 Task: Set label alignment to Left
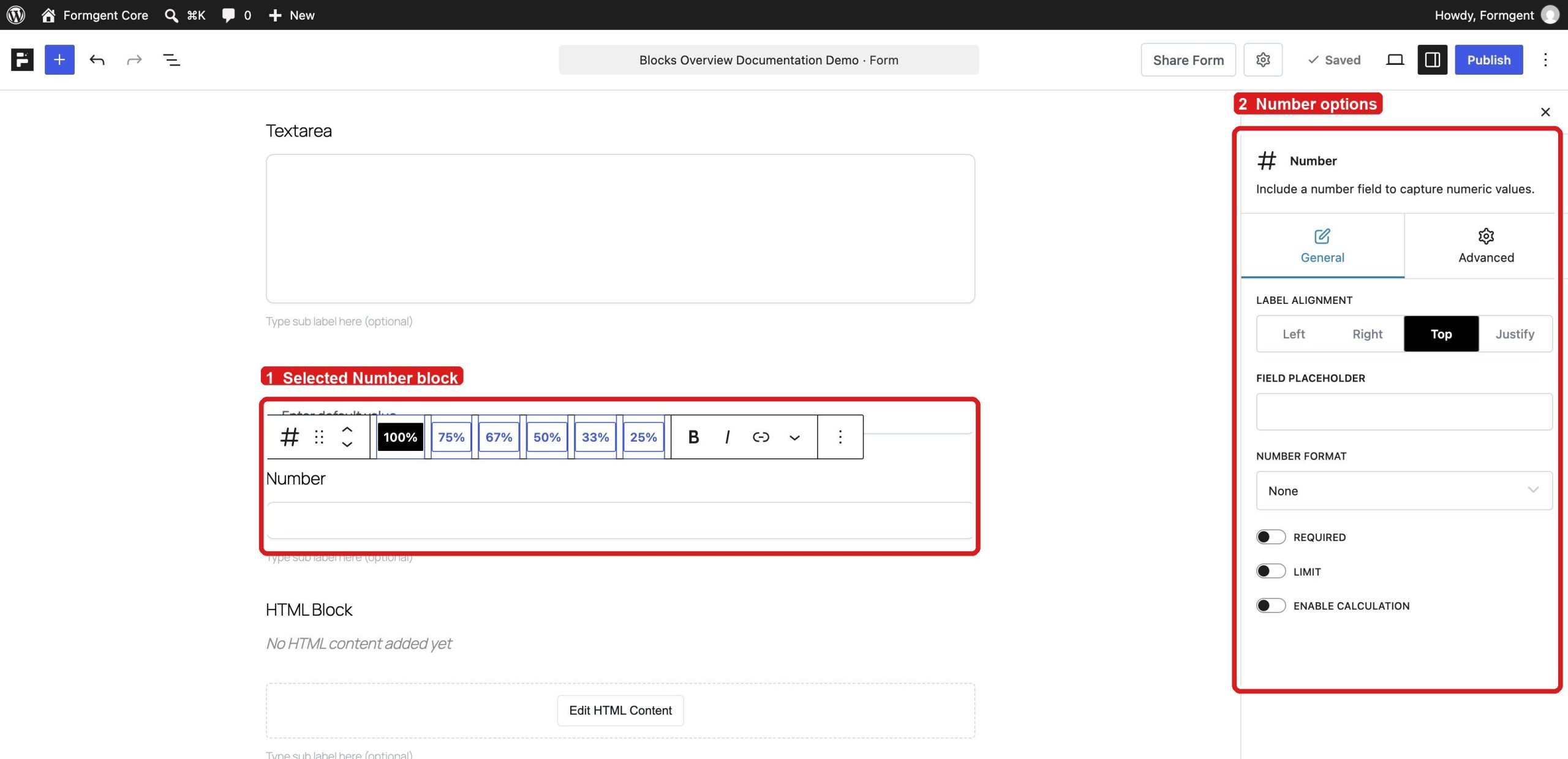pyautogui.click(x=1294, y=334)
